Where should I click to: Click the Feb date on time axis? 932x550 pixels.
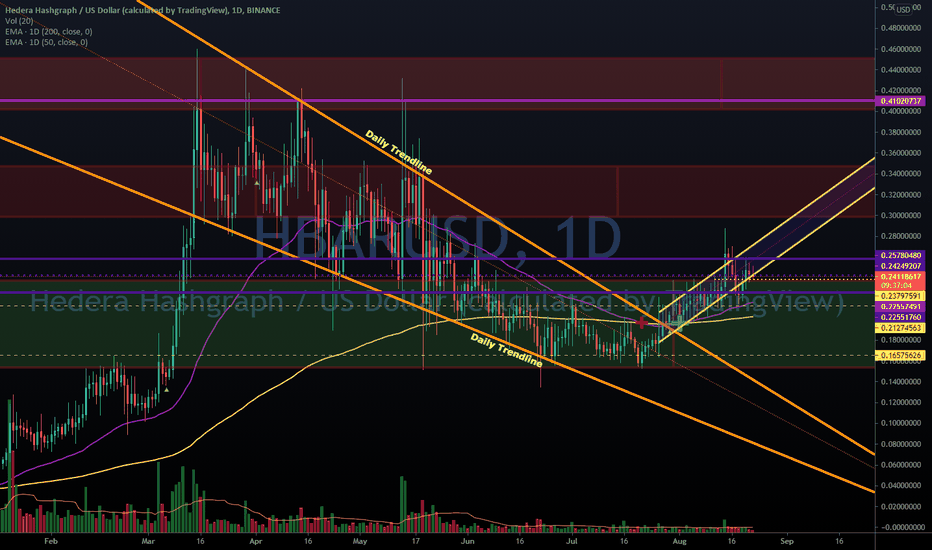pos(51,542)
